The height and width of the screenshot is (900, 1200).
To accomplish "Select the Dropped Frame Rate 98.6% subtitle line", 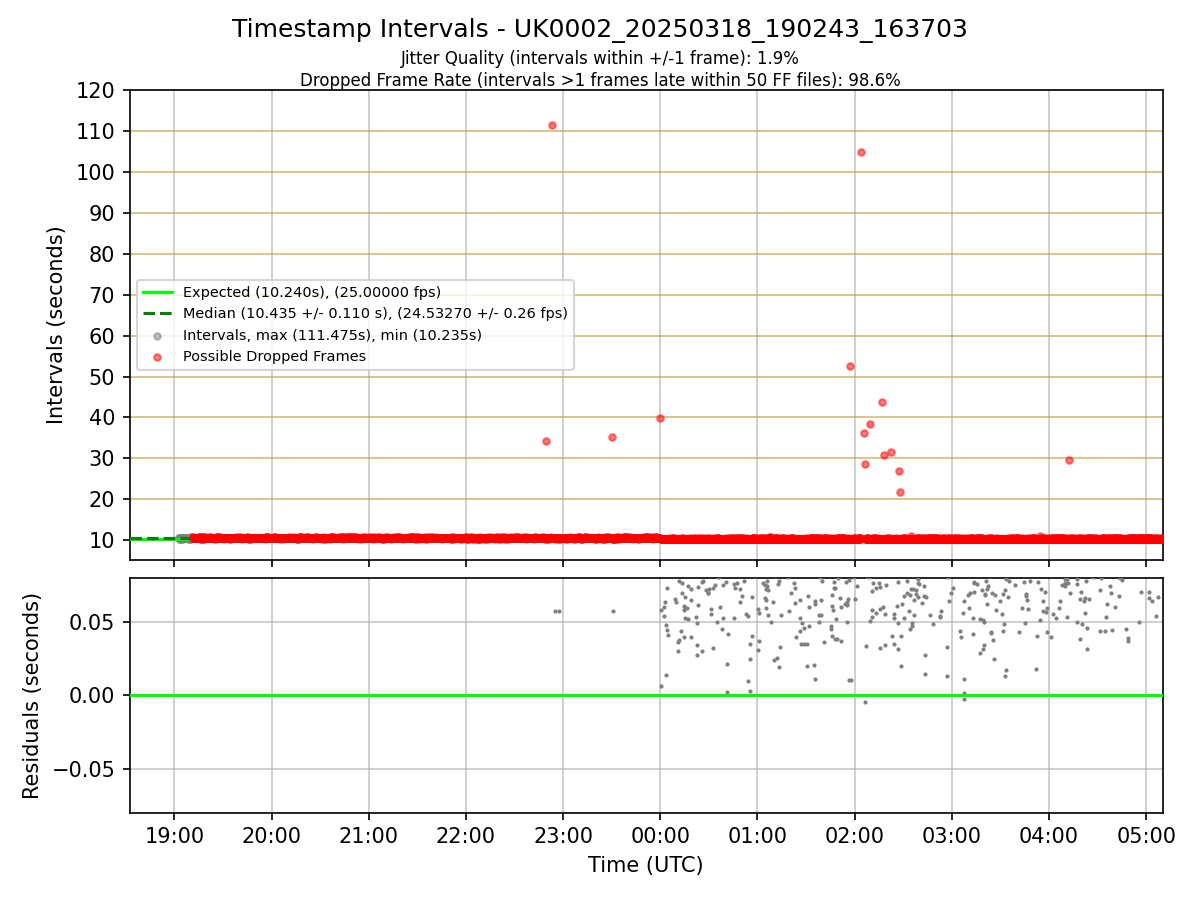I will click(600, 80).
